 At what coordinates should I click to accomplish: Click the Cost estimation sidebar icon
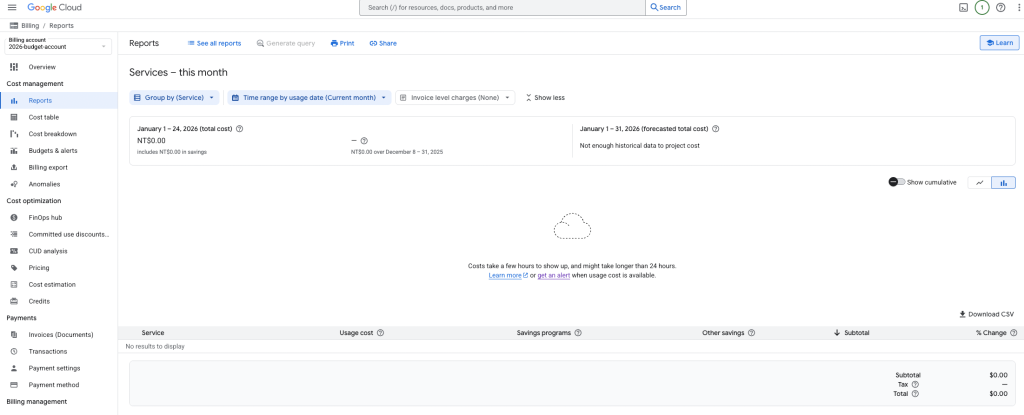tap(14, 284)
